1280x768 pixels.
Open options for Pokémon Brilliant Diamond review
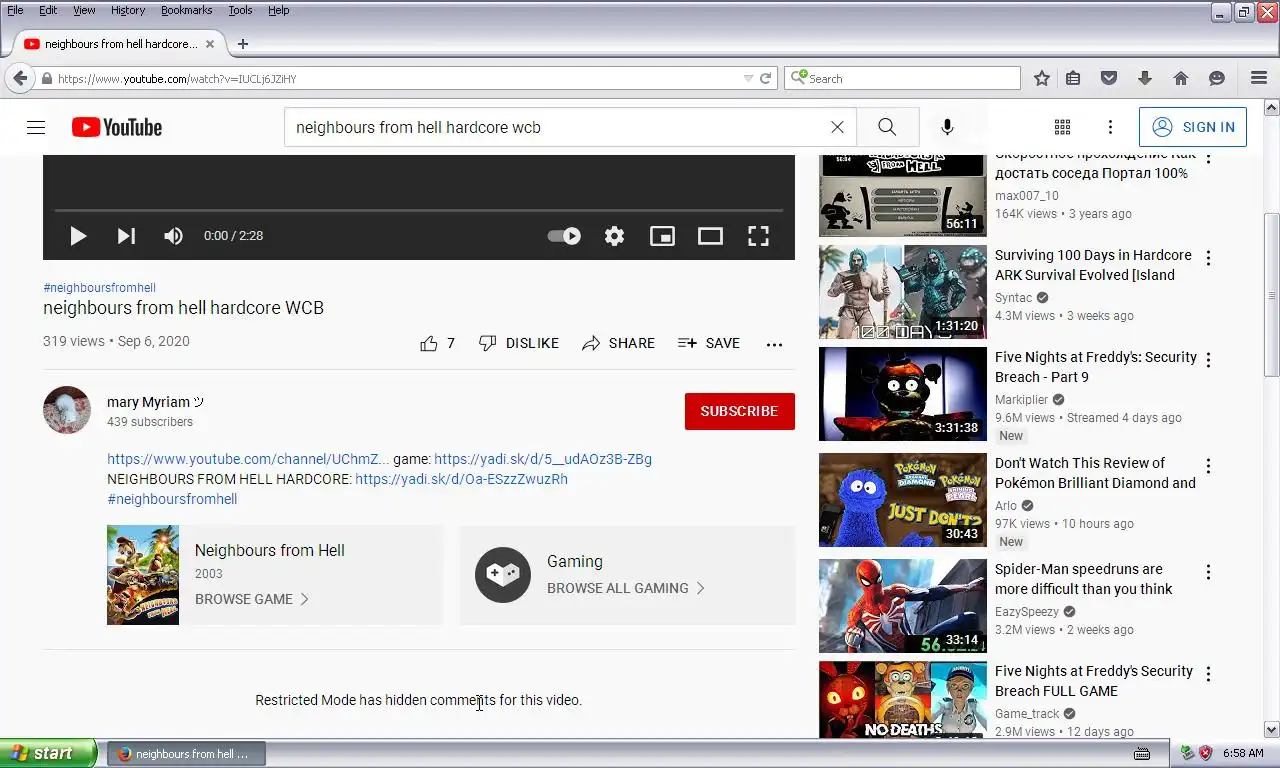1208,467
